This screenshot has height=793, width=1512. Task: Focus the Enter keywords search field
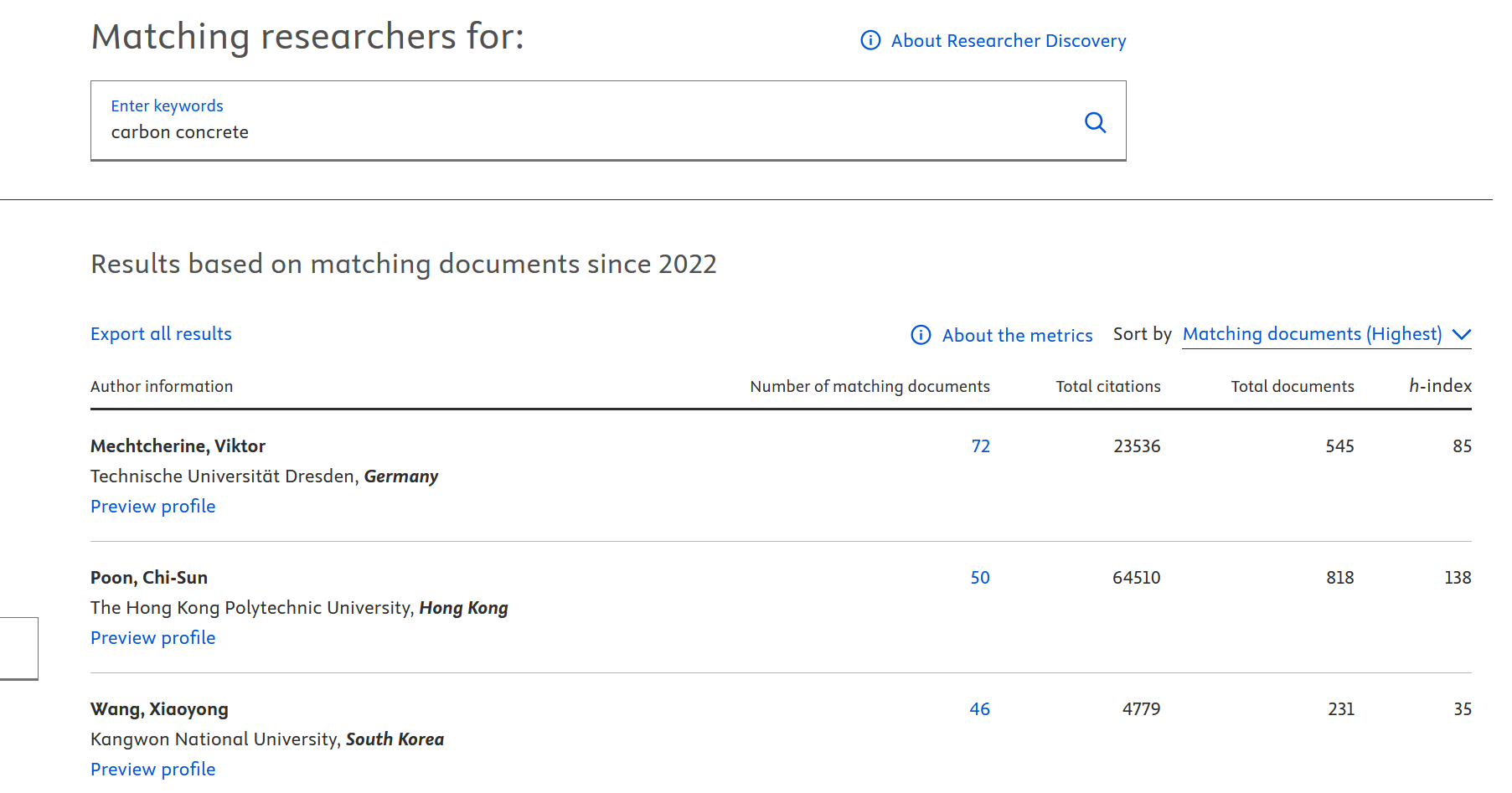pos(586,131)
